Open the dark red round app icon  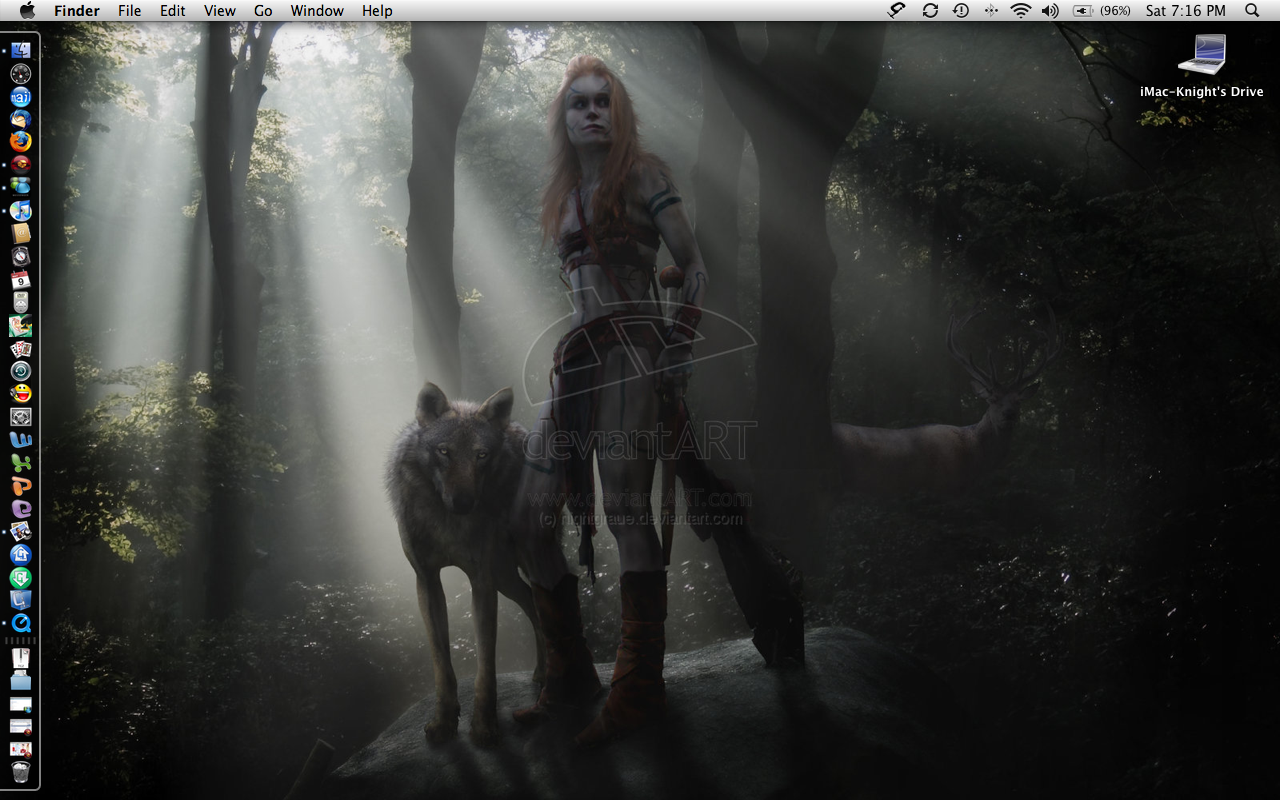click(x=21, y=165)
